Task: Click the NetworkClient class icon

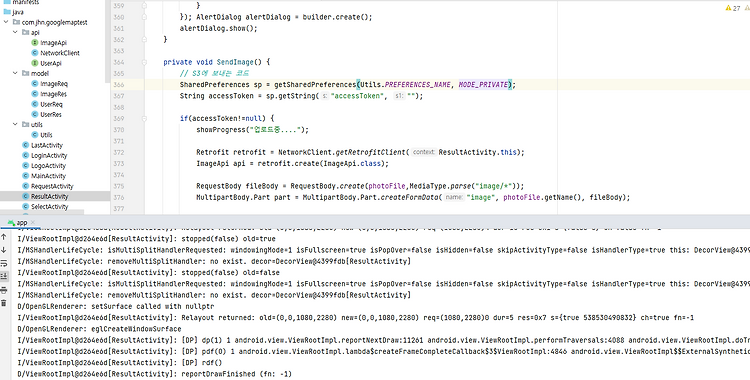Action: (x=34, y=53)
